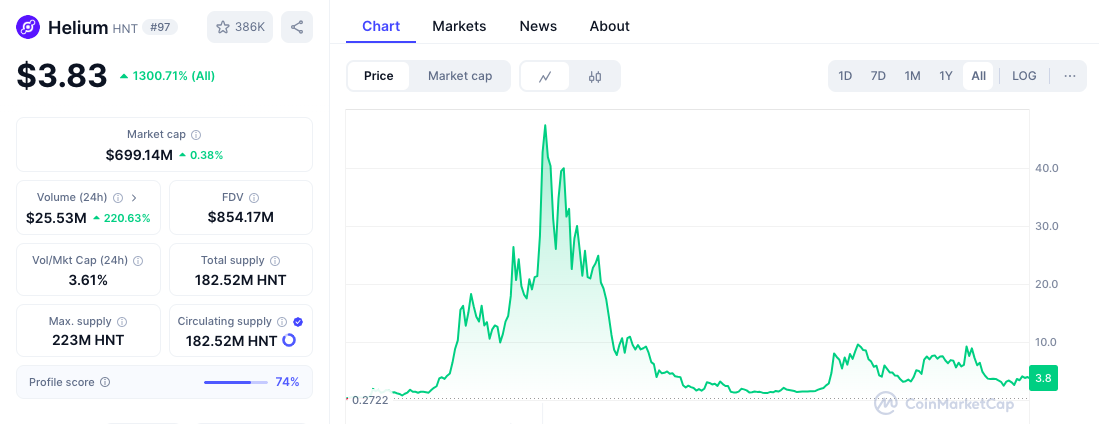Click the 3.8 current price label

point(1042,379)
